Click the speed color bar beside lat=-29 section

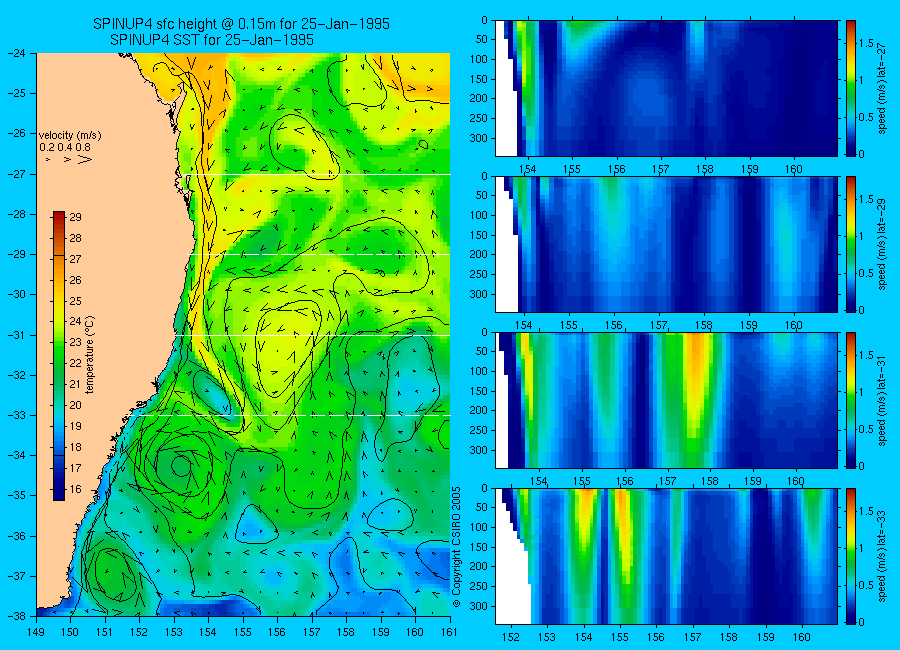(851, 244)
